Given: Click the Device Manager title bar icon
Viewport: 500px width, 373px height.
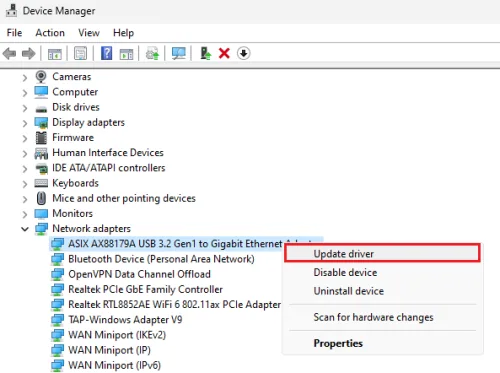Looking at the screenshot, I should [x=11, y=11].
